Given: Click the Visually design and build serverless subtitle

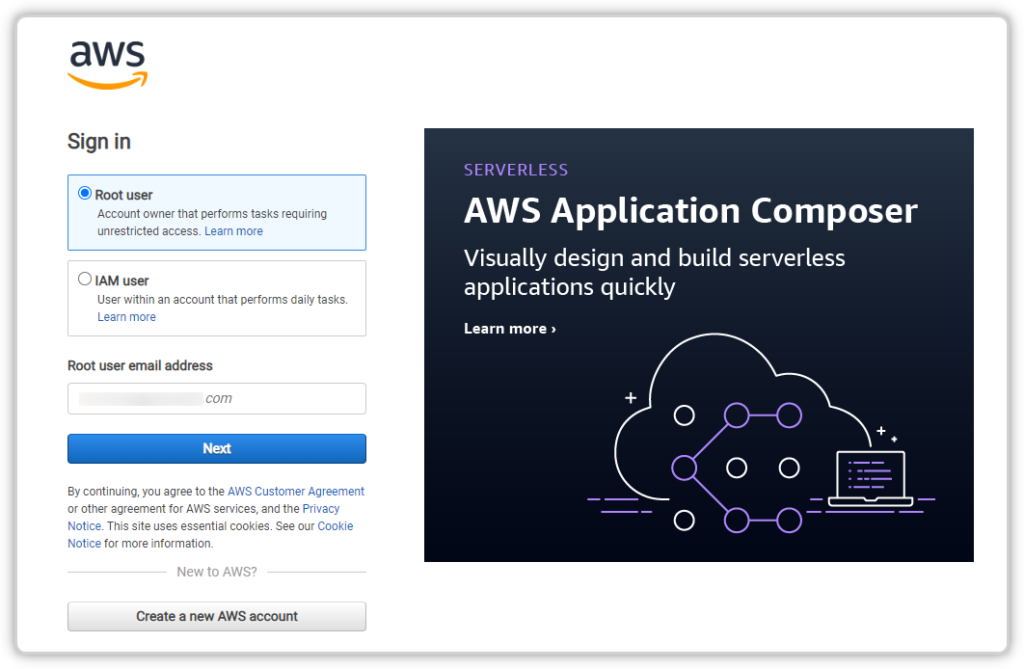Looking at the screenshot, I should point(654,272).
